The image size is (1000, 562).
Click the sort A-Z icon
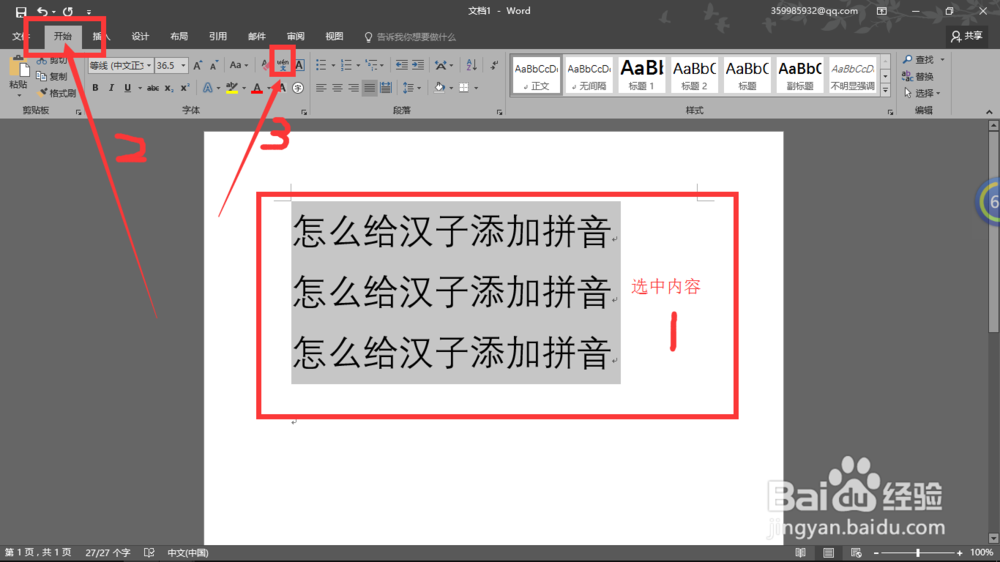pos(471,65)
